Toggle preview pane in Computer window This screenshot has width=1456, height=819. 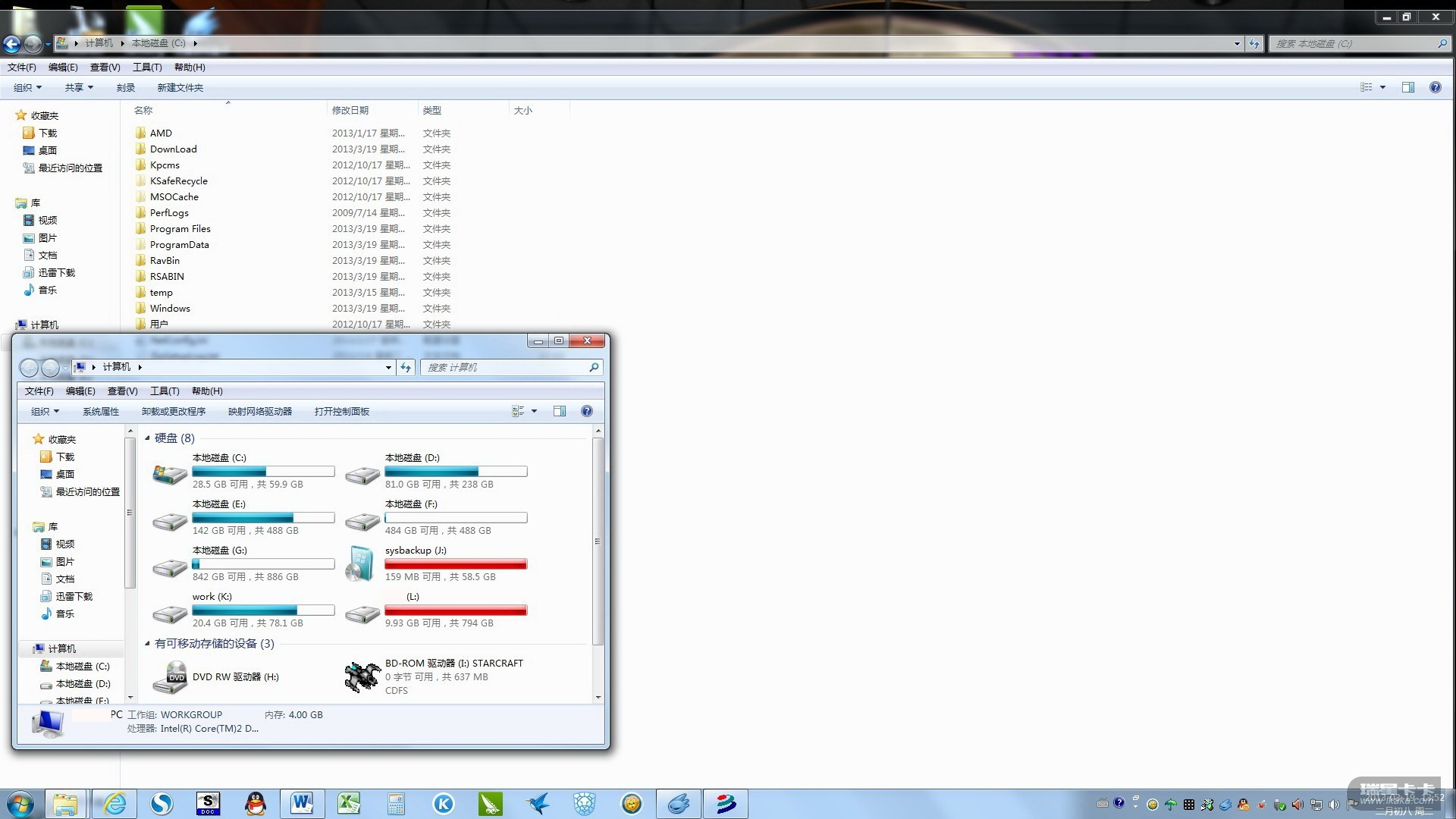(x=560, y=411)
